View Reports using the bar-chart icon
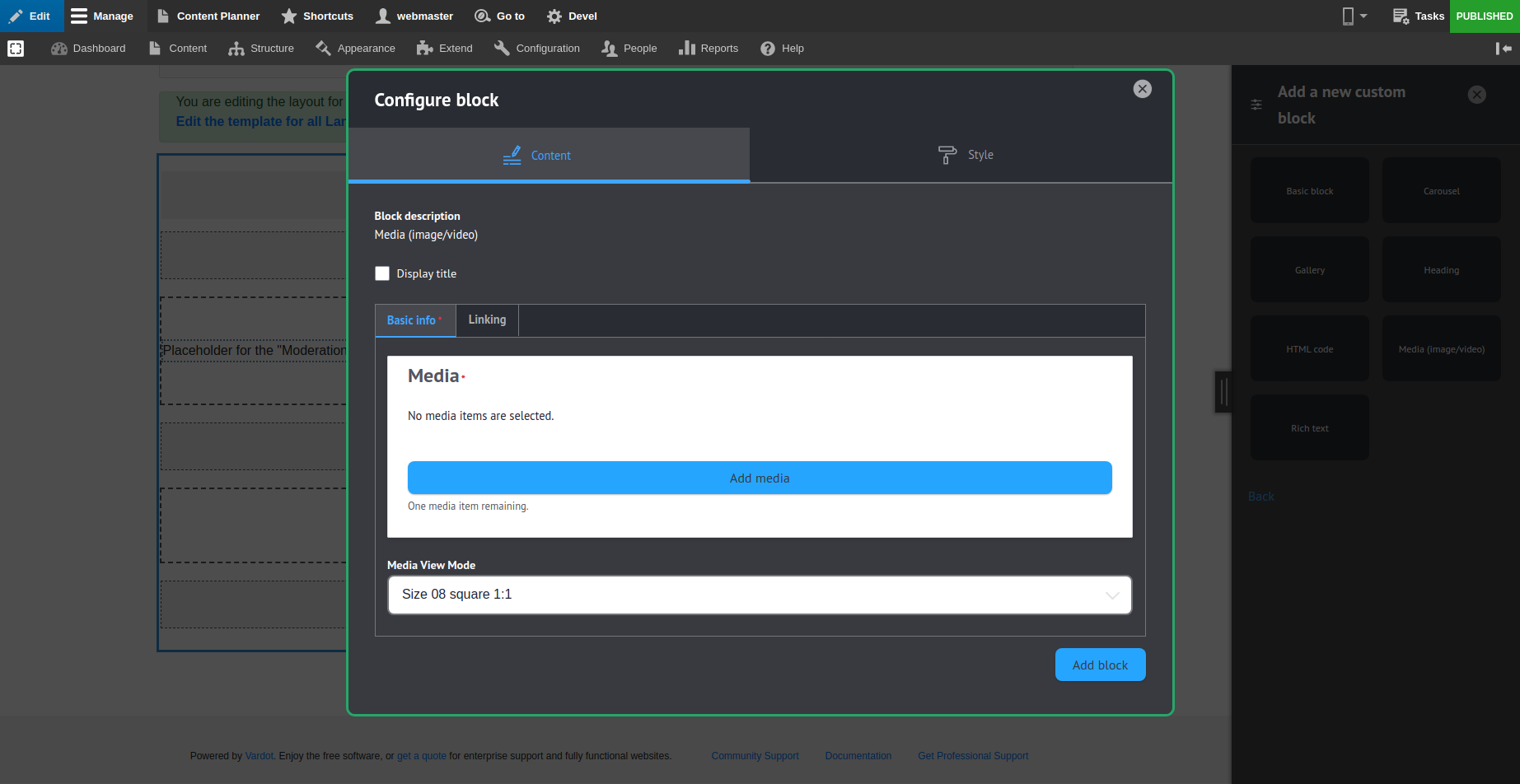 click(688, 48)
